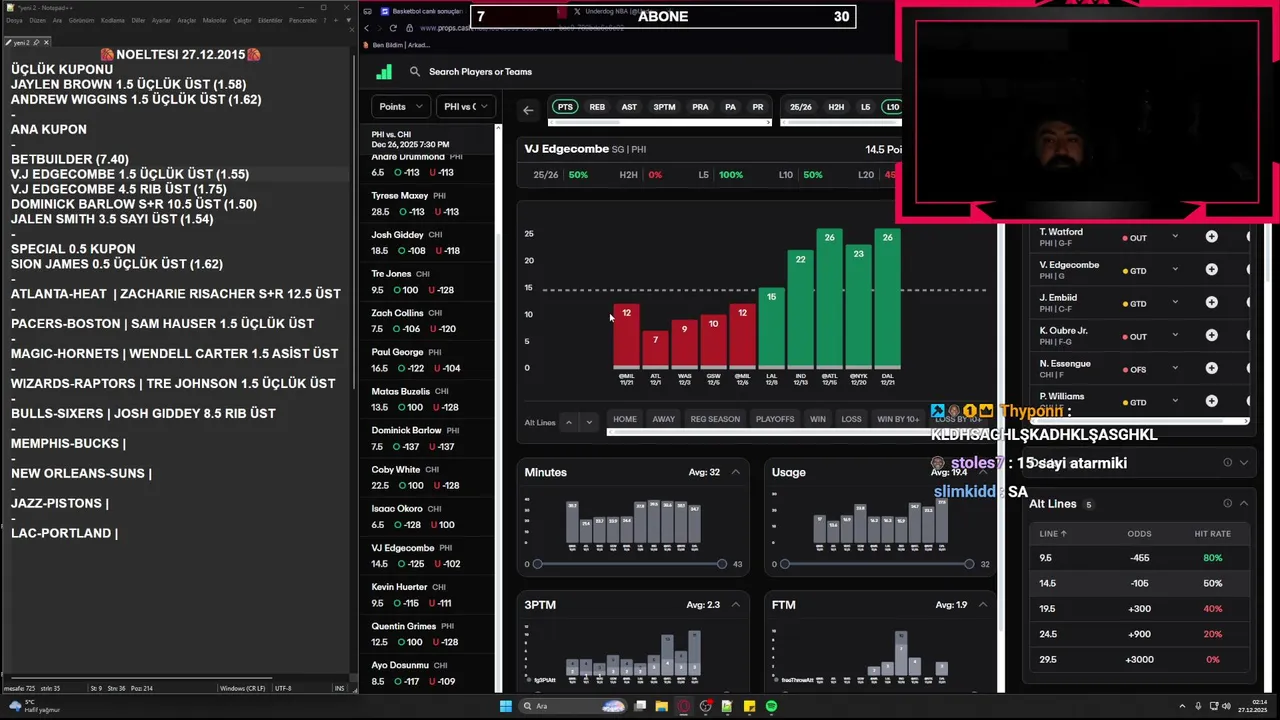Toggle the L5 games filter
The height and width of the screenshot is (720, 1280).
click(865, 107)
